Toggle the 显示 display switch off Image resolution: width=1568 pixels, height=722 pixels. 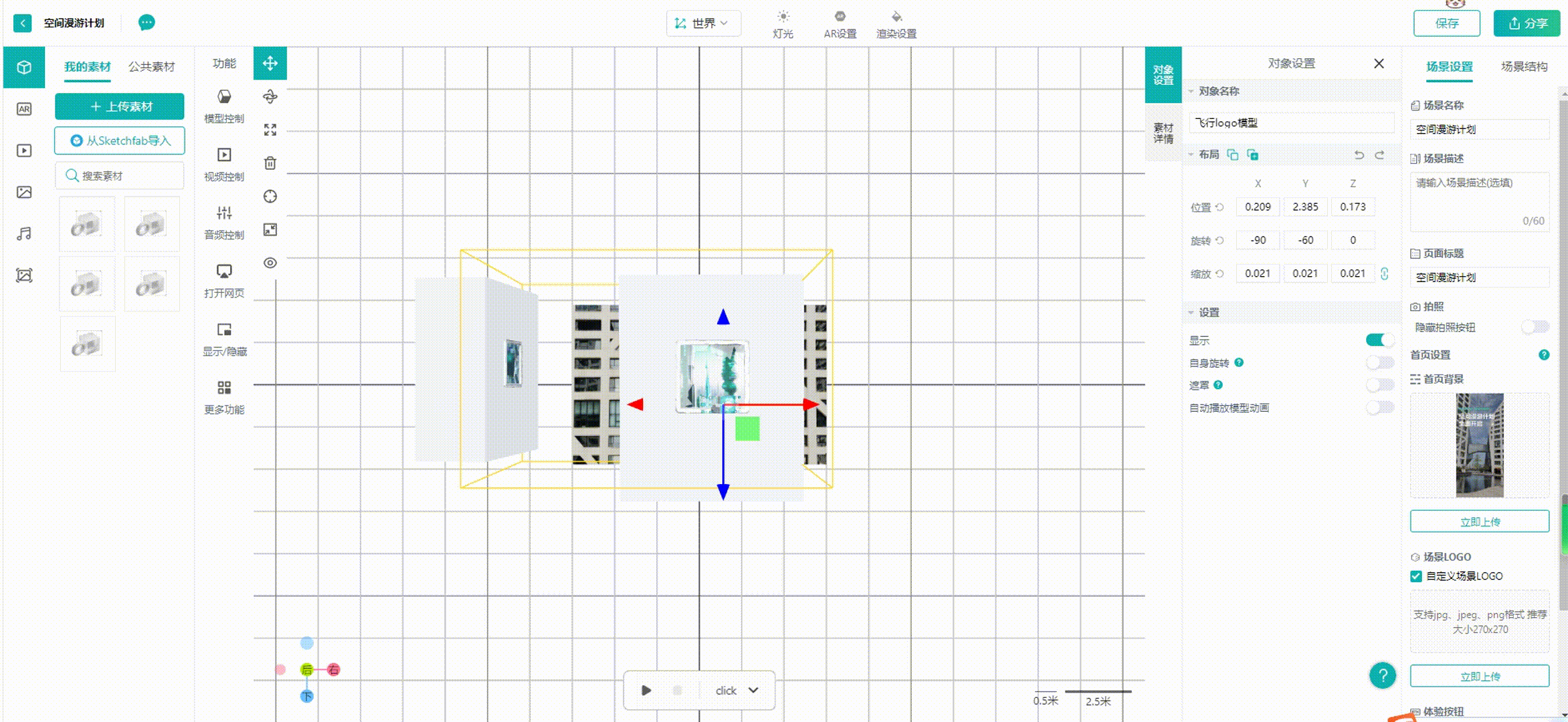pyautogui.click(x=1379, y=340)
